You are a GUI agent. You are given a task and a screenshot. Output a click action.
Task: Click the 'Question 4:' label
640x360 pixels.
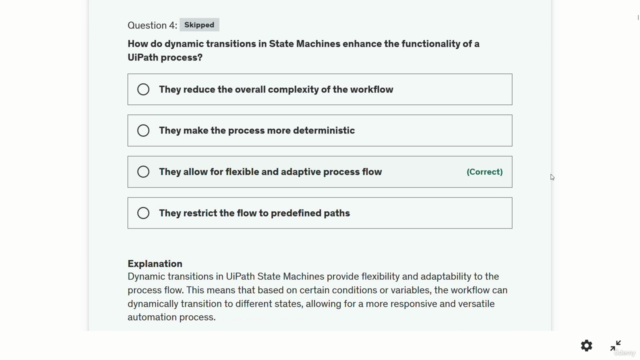[x=152, y=25]
